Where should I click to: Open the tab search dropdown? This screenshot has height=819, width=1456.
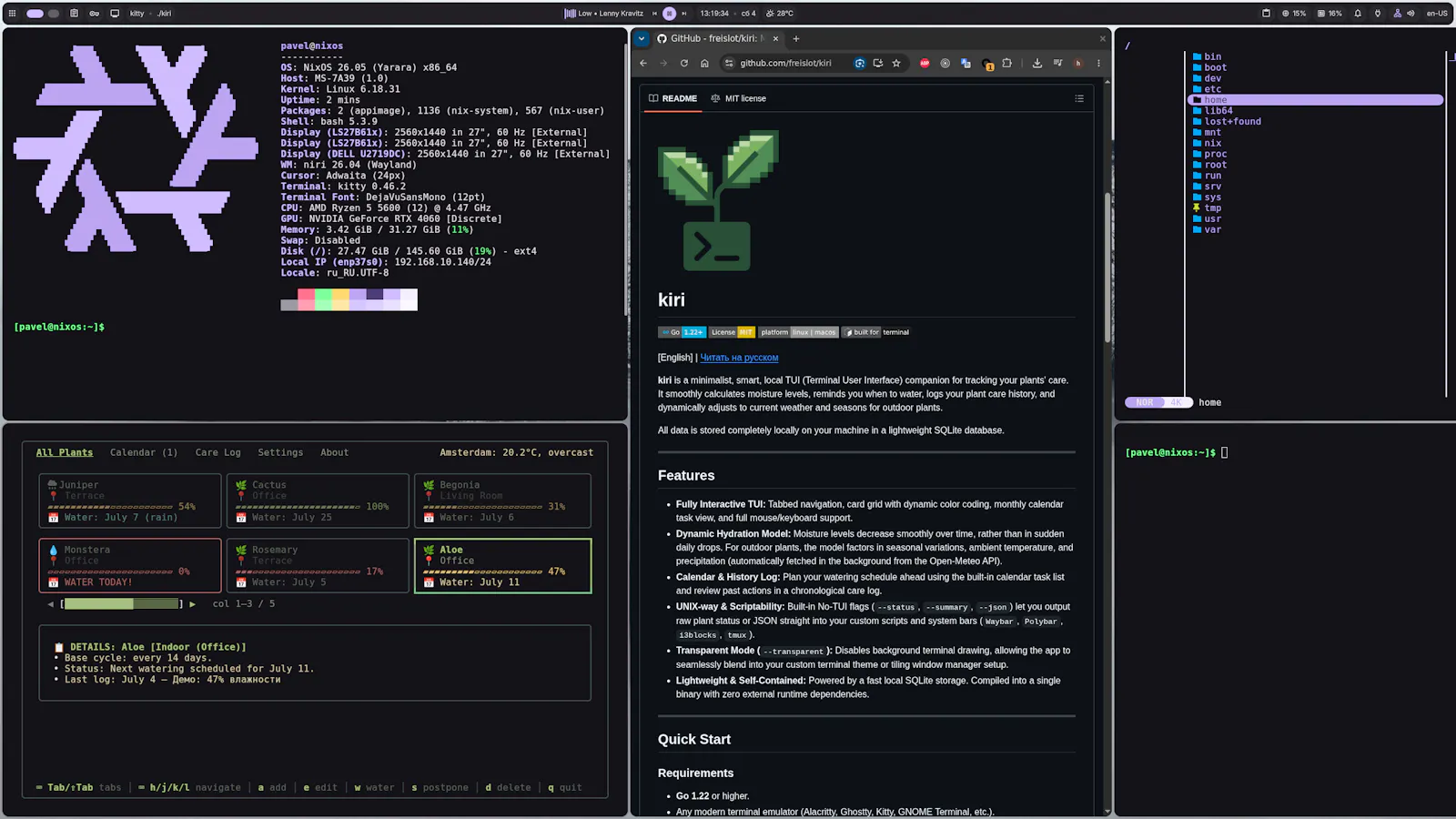[x=642, y=38]
